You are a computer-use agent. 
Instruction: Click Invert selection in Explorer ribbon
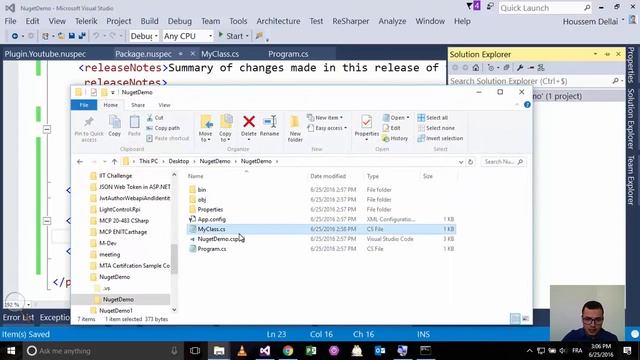click(x=440, y=138)
